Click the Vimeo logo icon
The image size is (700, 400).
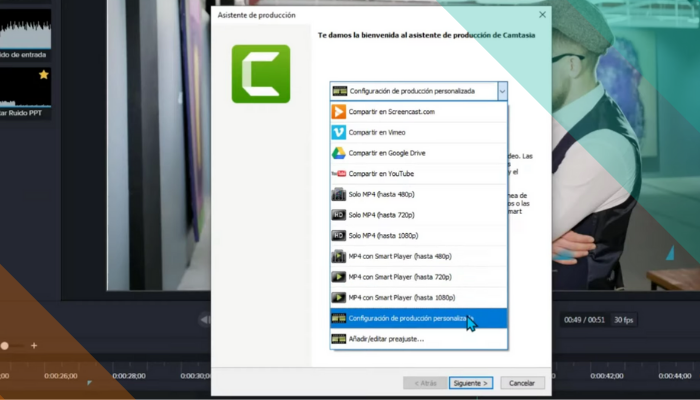click(339, 132)
